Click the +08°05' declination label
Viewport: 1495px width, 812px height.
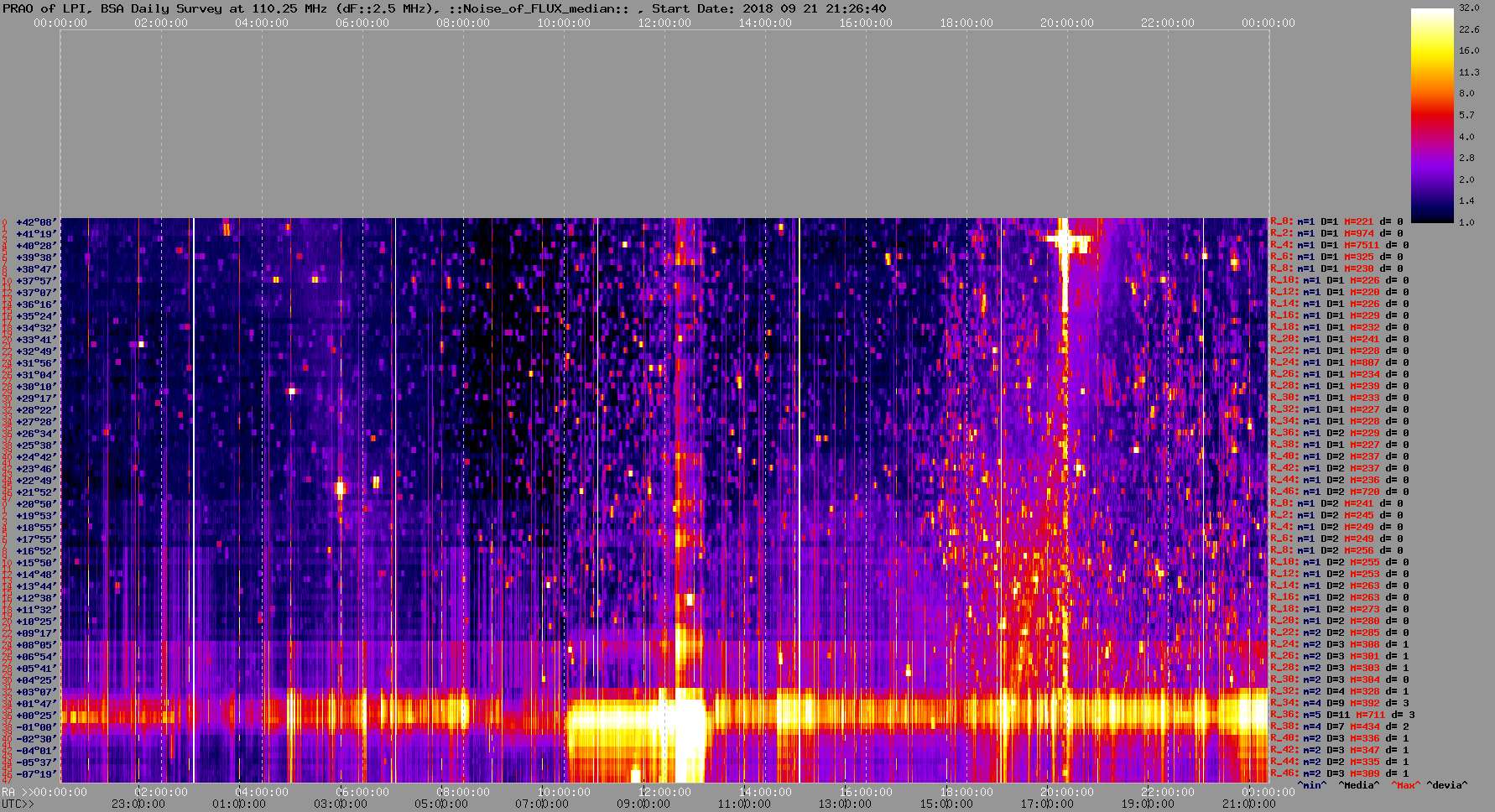pyautogui.click(x=36, y=645)
